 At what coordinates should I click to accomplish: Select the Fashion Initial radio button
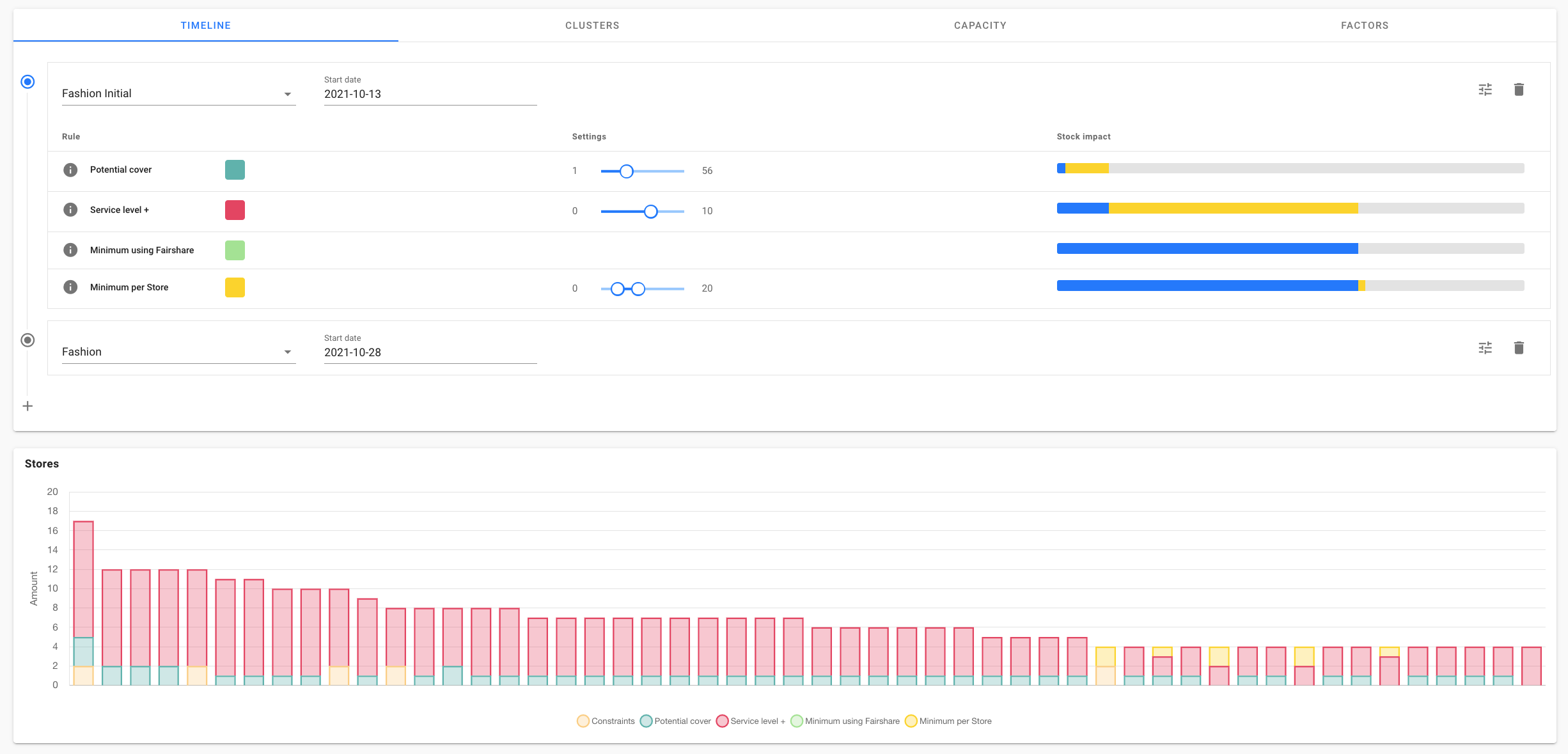(x=27, y=82)
